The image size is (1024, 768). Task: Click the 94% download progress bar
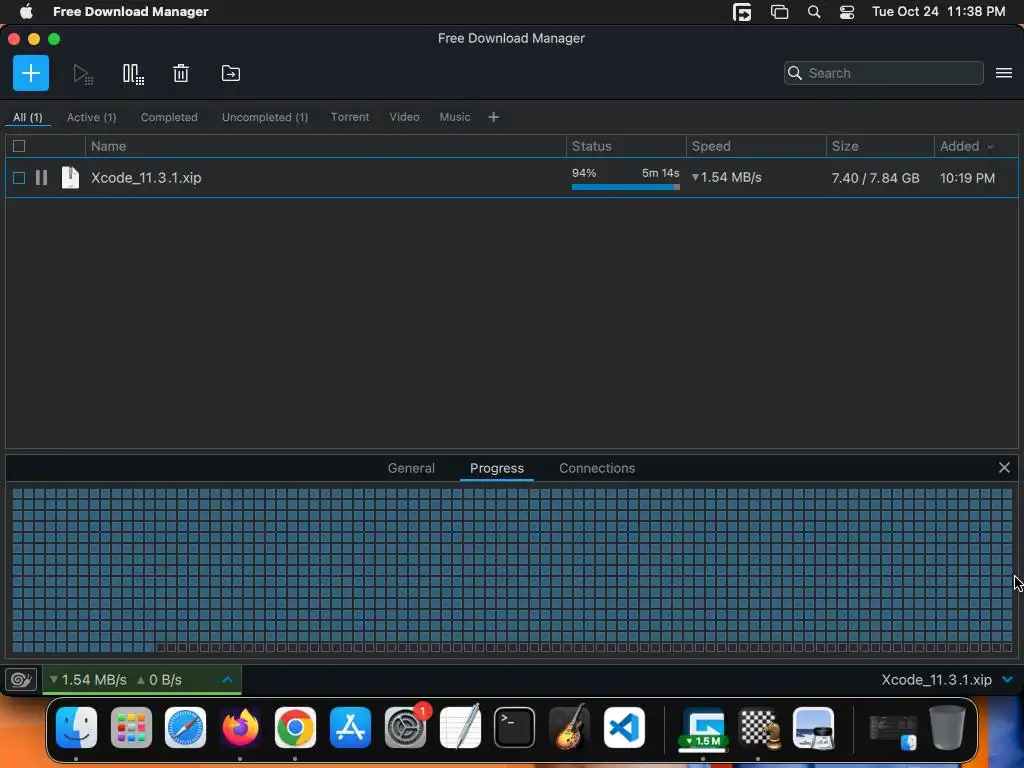[626, 187]
